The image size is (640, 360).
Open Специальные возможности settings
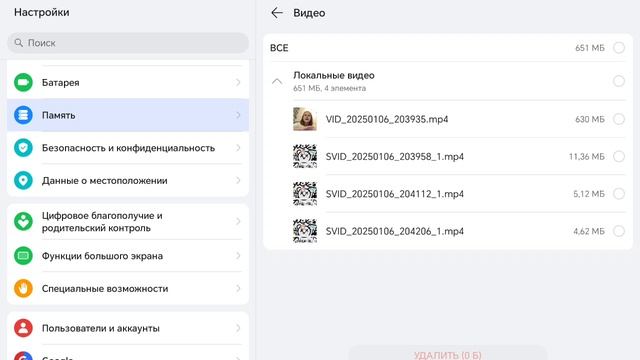(x=128, y=288)
